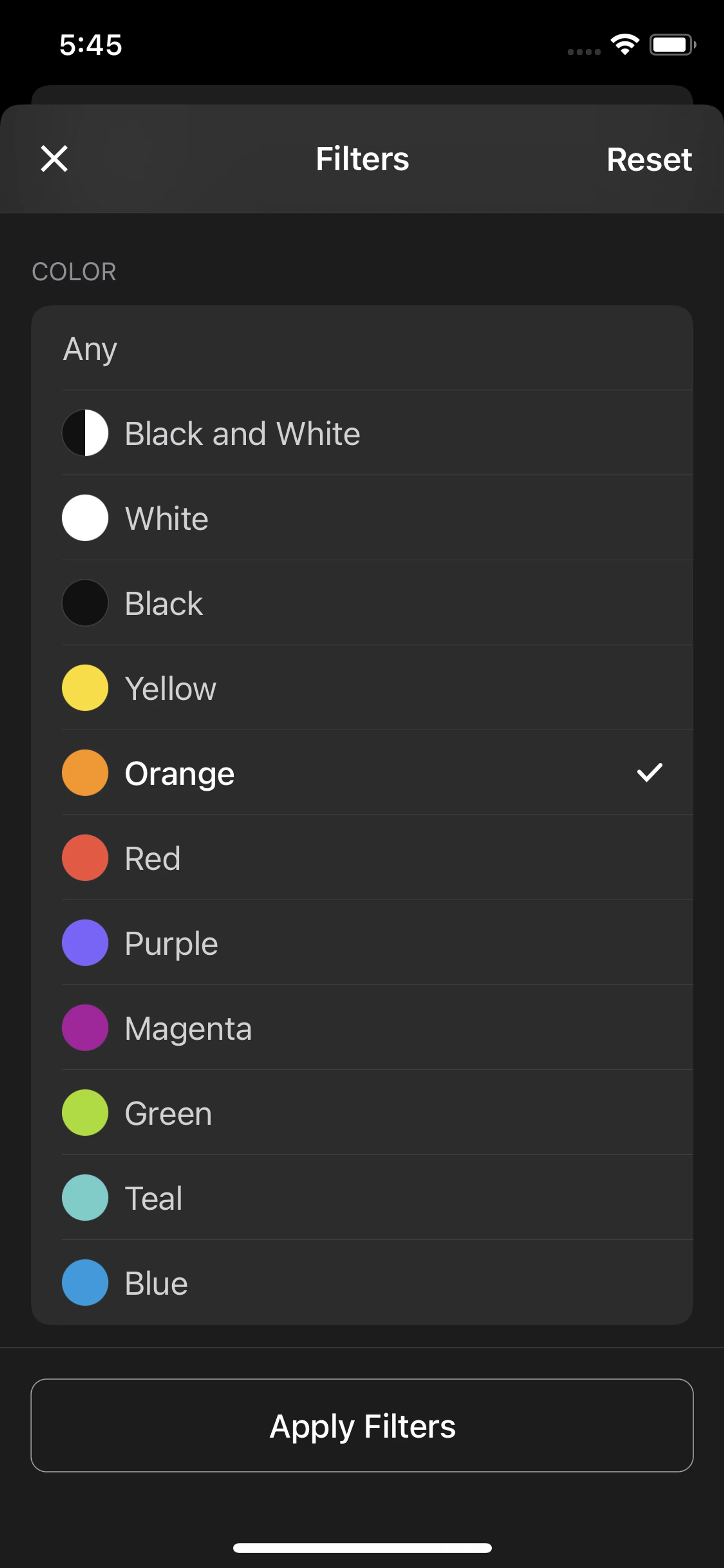The width and height of the screenshot is (724, 1568).
Task: Tap the Wi-Fi status icon
Action: click(624, 44)
